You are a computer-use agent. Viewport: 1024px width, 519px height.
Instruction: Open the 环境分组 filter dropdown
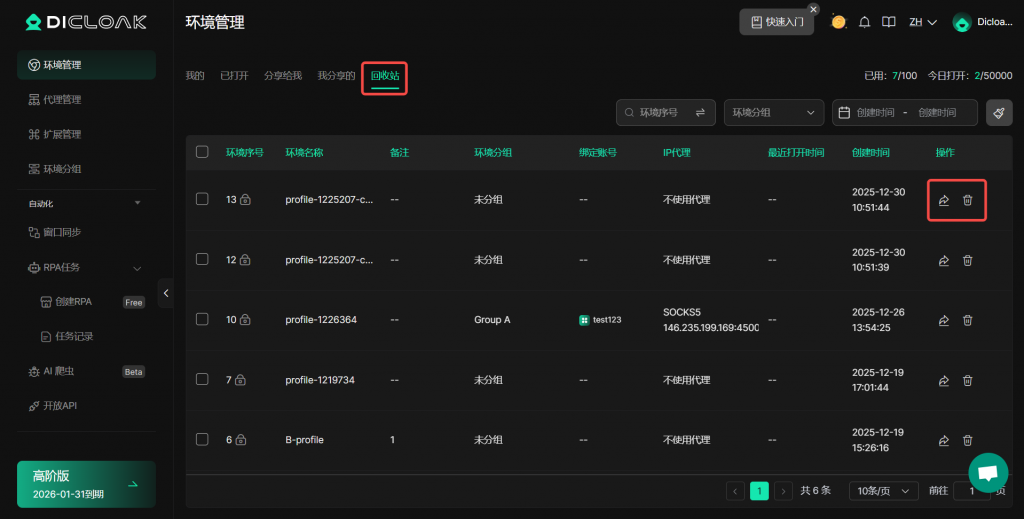(x=773, y=113)
